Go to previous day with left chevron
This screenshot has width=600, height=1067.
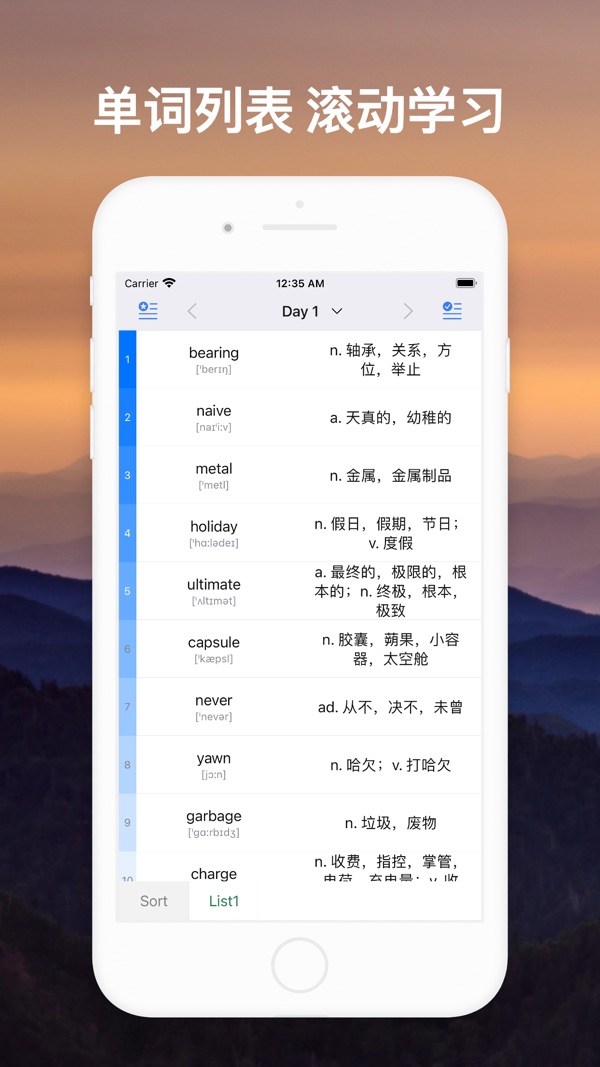point(192,312)
